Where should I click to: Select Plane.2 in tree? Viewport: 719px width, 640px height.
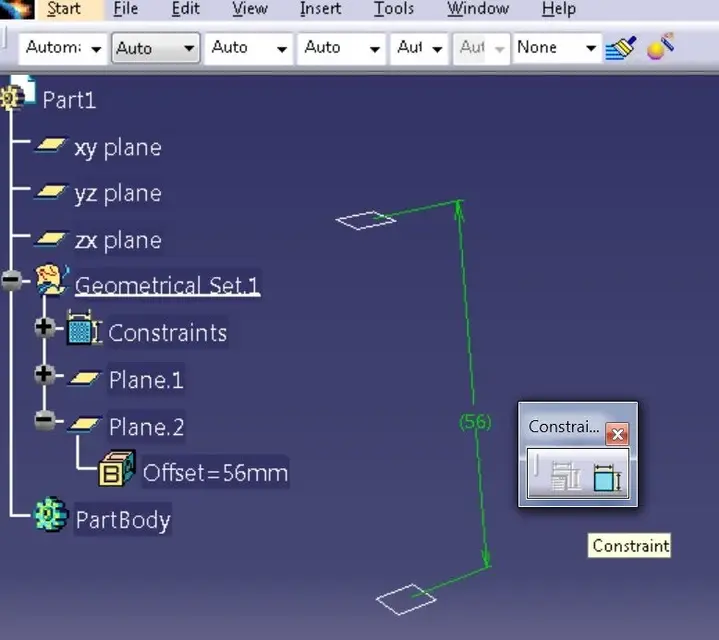pyautogui.click(x=146, y=427)
